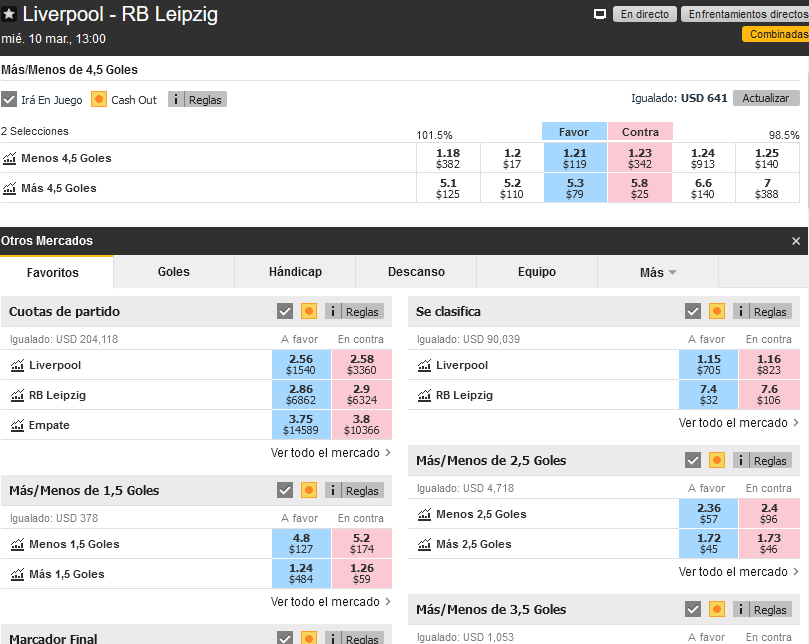809x644 pixels.
Task: Back Liverpool at 2.56 in Cuotas de partido
Action: [x=301, y=364]
